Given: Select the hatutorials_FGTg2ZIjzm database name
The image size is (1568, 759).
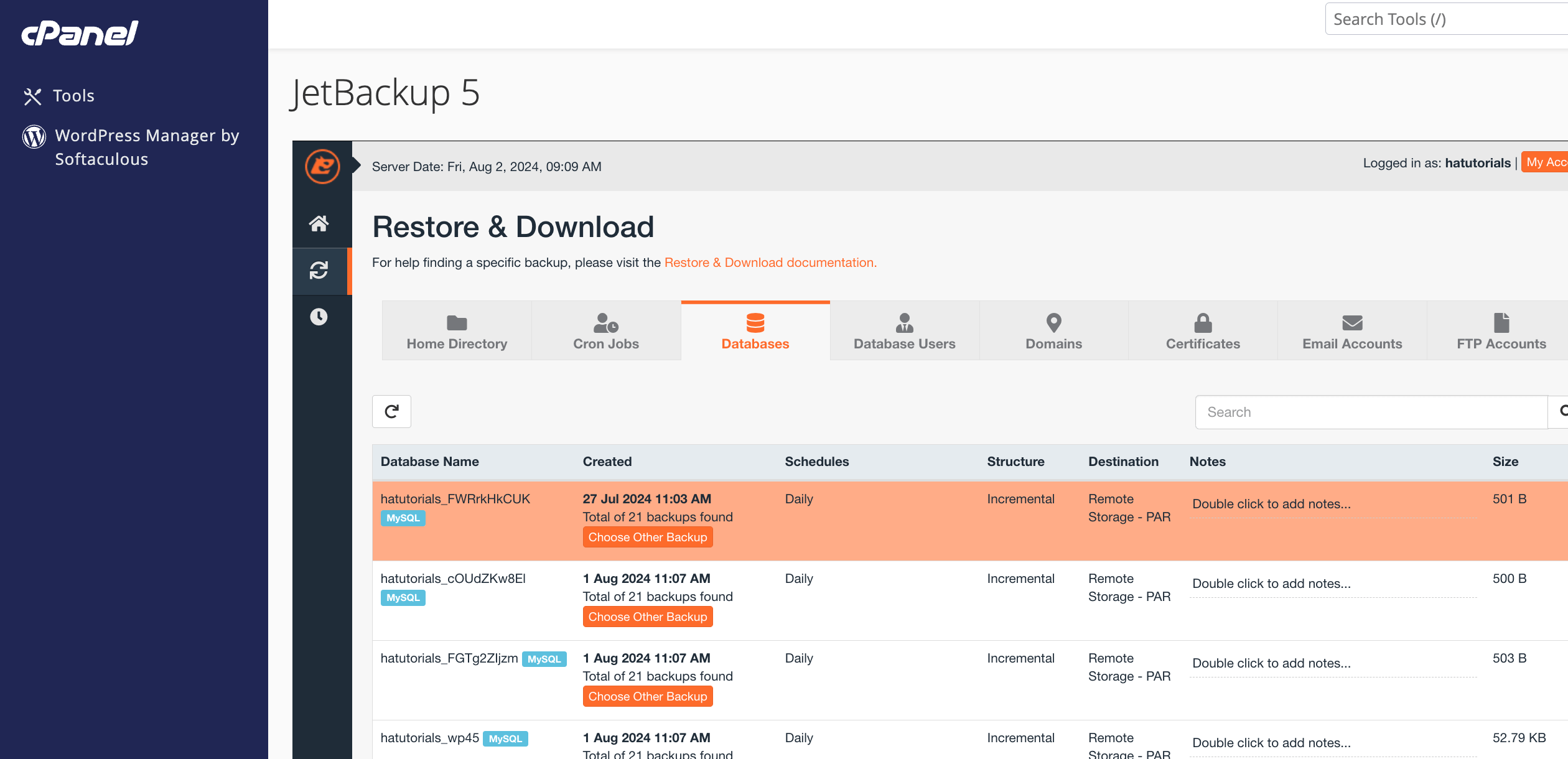Looking at the screenshot, I should (449, 658).
